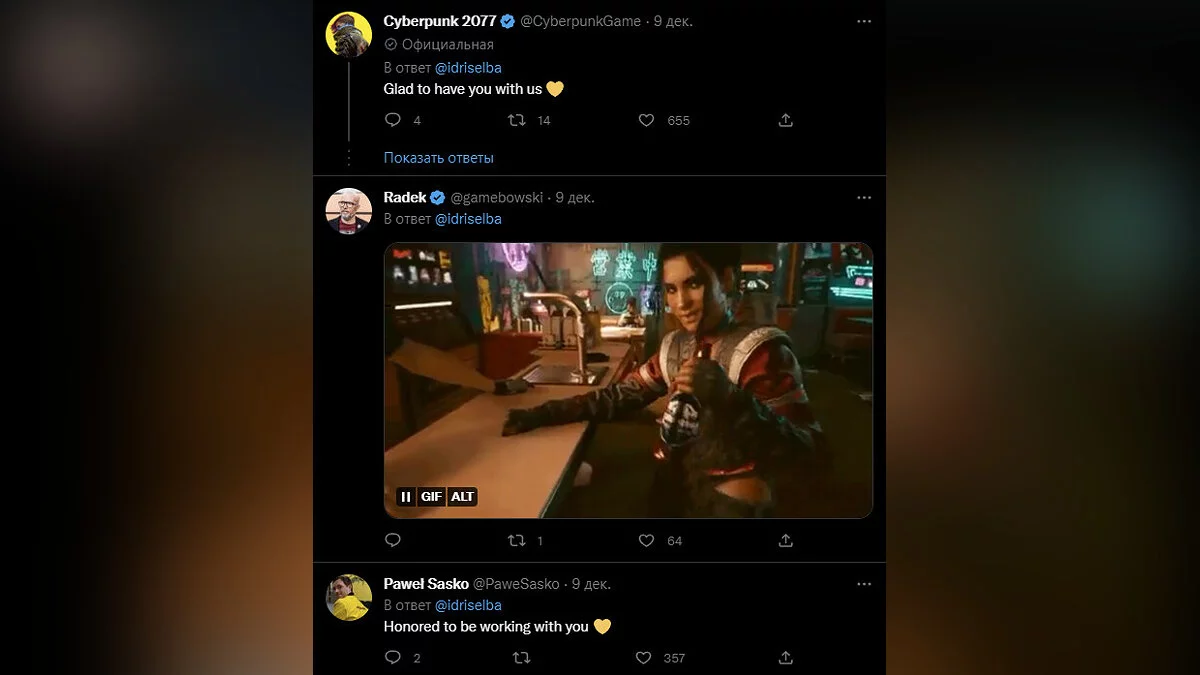Retweet the Cyberpunk 2077 tweet
Screen dimensions: 1200x675
(x=517, y=120)
